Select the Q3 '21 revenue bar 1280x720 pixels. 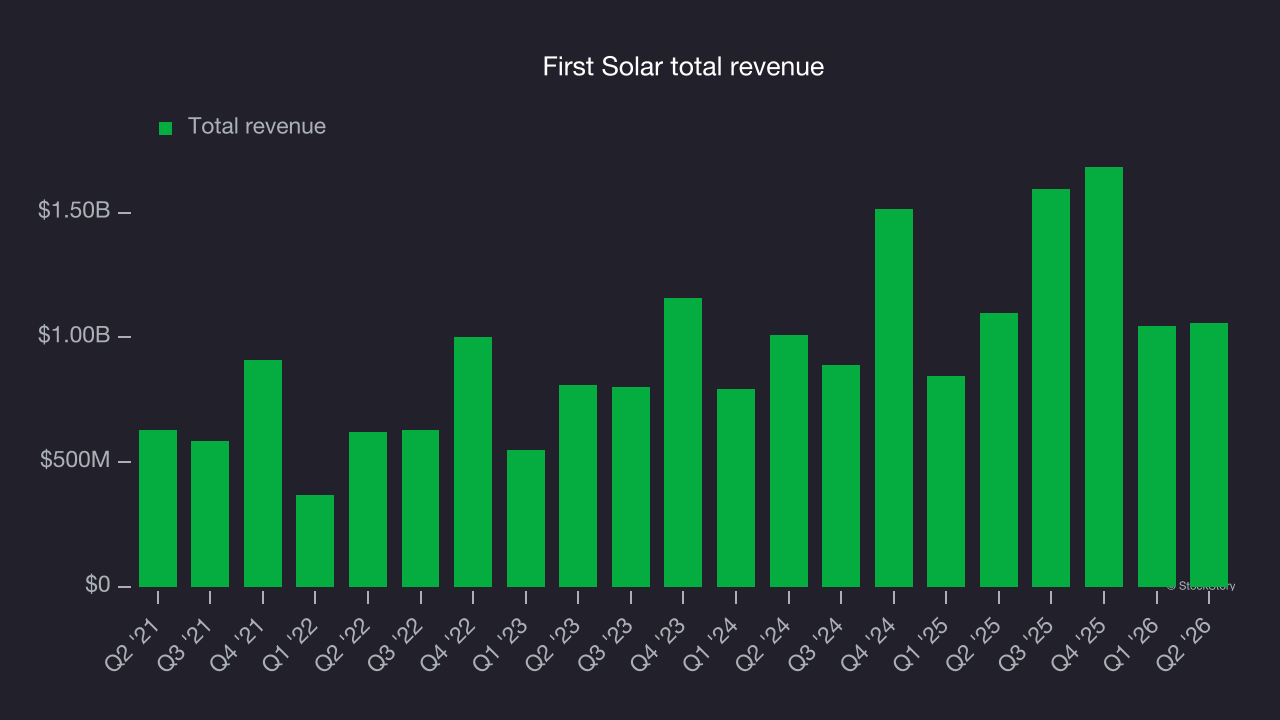click(210, 514)
